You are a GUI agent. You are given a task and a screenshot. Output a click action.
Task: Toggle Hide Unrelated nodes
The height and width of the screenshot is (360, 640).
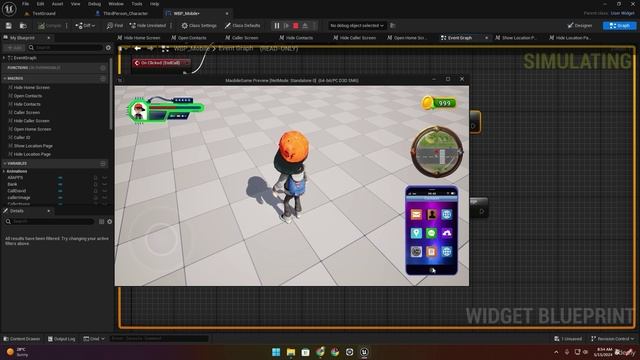pos(147,25)
